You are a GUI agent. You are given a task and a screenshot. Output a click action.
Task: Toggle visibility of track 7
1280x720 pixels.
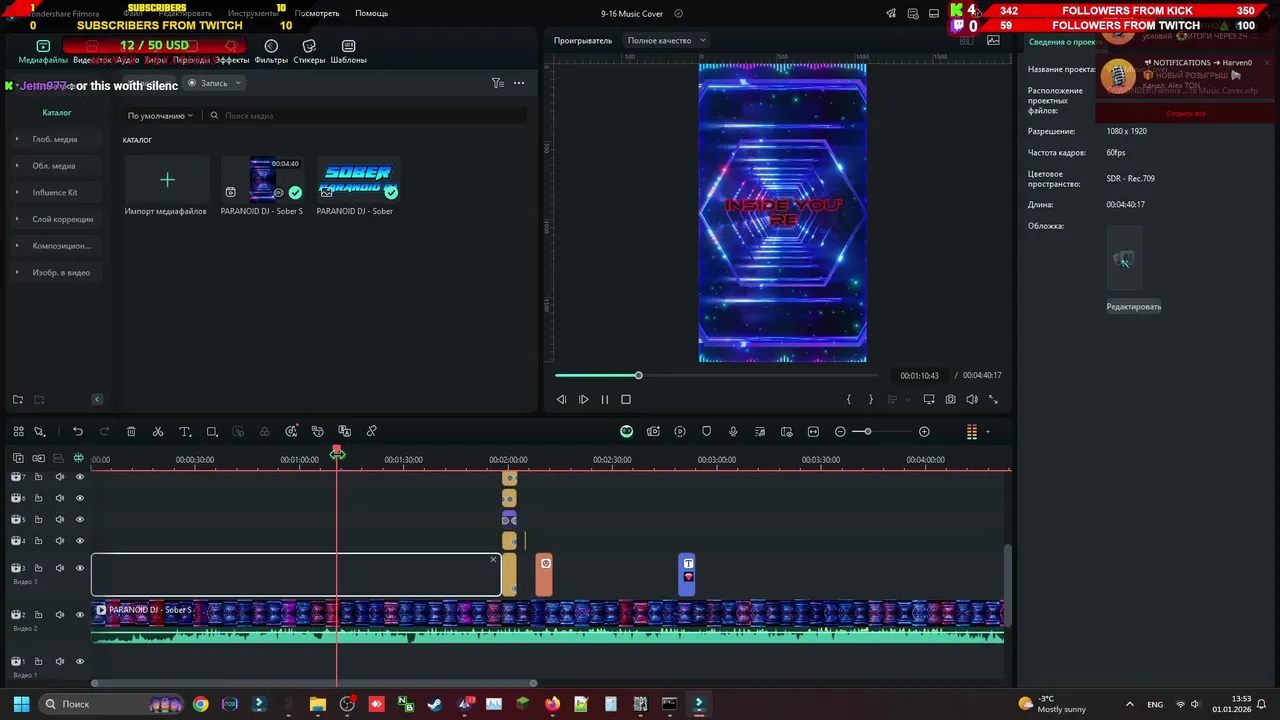tap(80, 477)
